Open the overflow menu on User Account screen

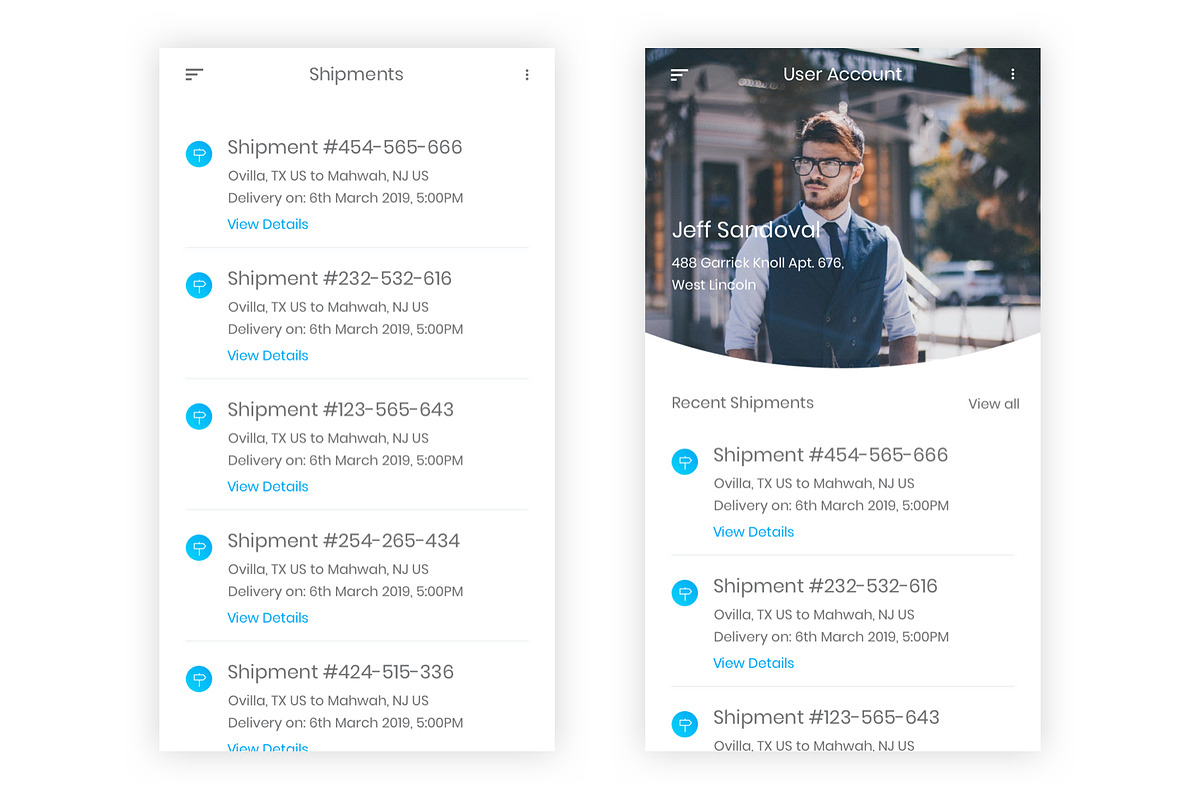click(x=1013, y=74)
